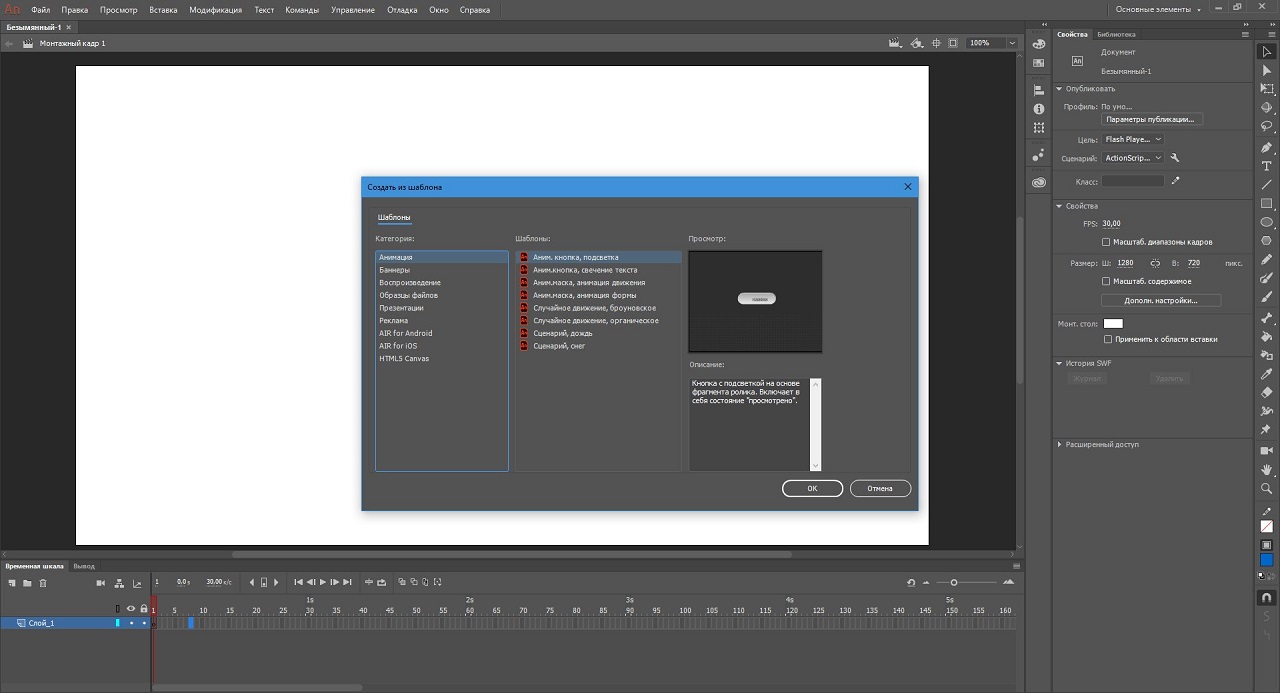
Task: Open the 'Модификация' menu
Action: tap(215, 10)
